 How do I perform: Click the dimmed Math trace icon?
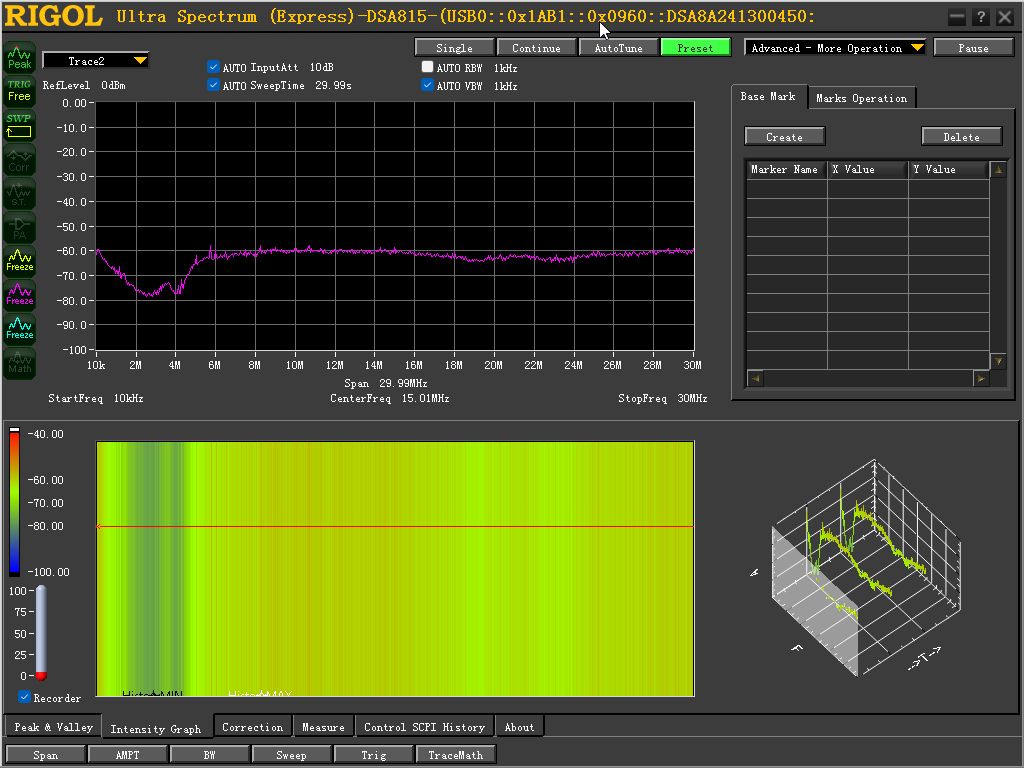20,362
